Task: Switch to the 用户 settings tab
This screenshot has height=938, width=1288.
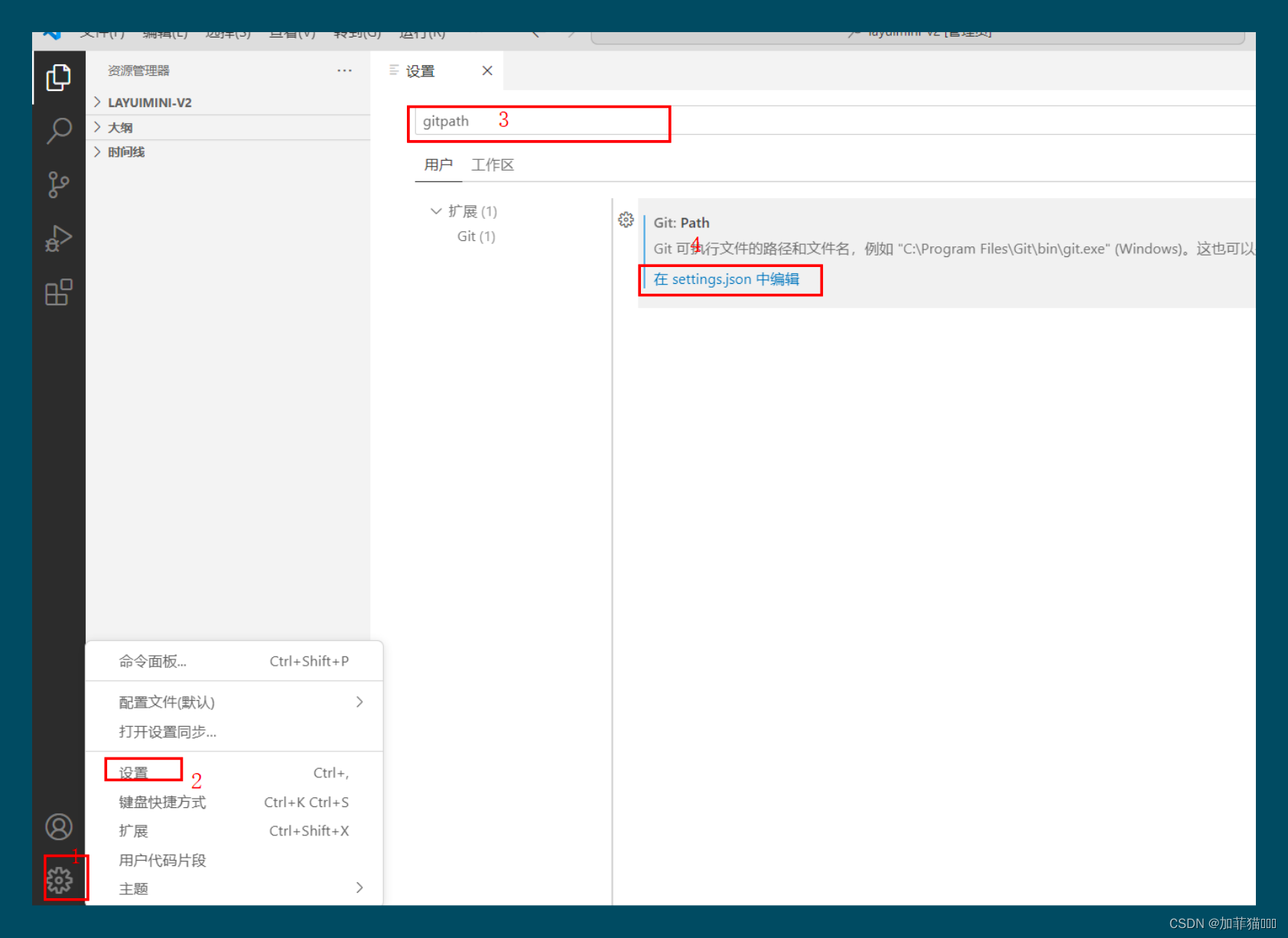Action: point(438,164)
